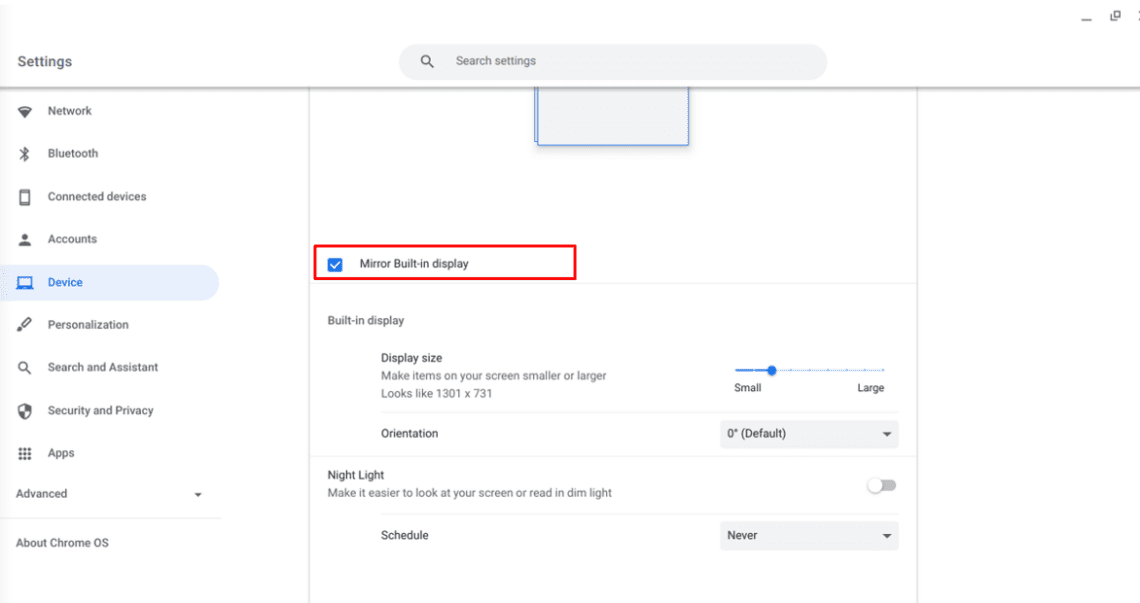Click the Device laptop icon

click(x=25, y=282)
